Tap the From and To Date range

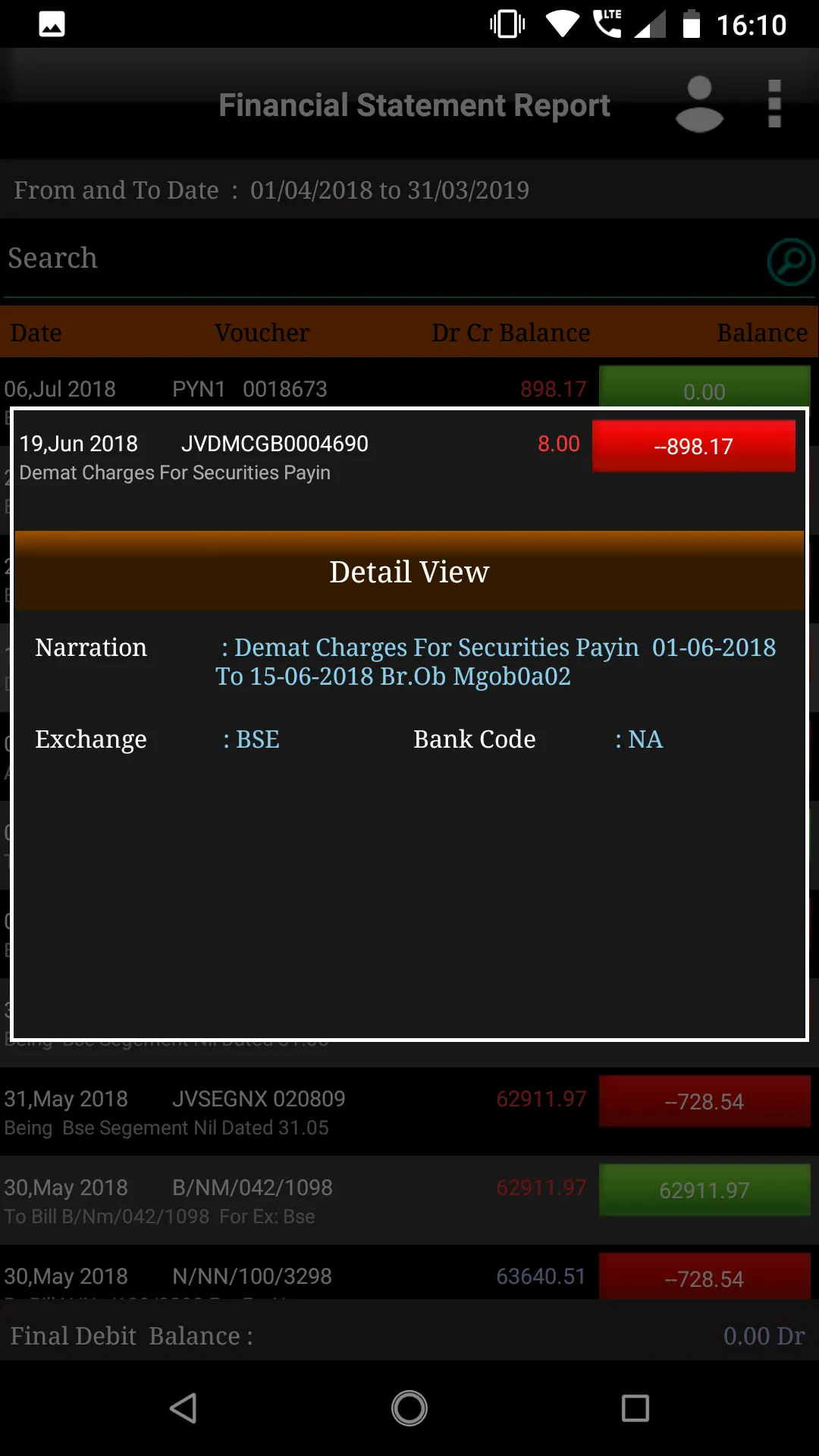[271, 190]
